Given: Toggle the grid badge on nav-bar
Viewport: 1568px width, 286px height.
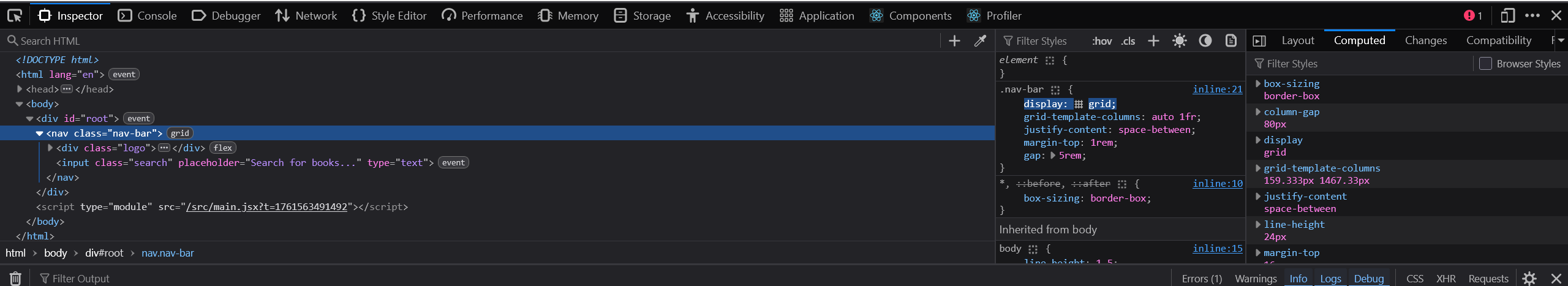Looking at the screenshot, I should [x=180, y=134].
